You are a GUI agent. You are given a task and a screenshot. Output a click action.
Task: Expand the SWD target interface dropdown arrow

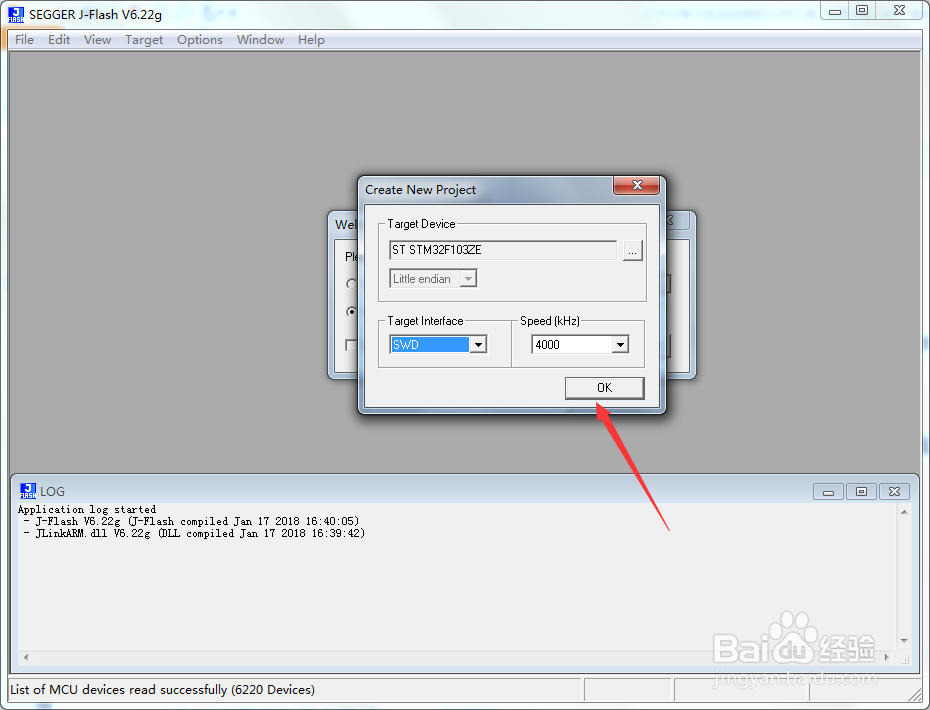(x=478, y=345)
